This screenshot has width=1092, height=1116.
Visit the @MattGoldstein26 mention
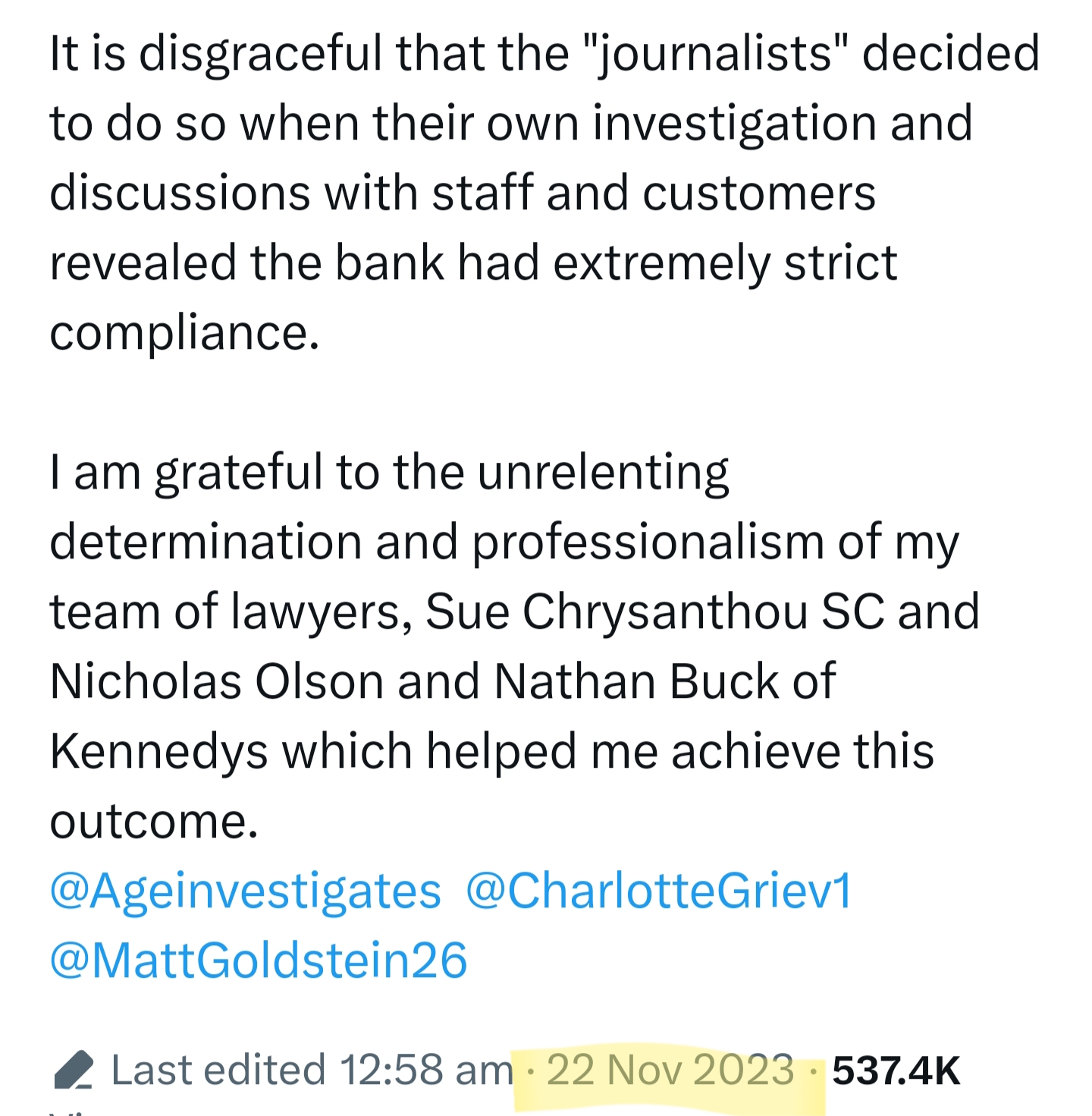pyautogui.click(x=258, y=960)
